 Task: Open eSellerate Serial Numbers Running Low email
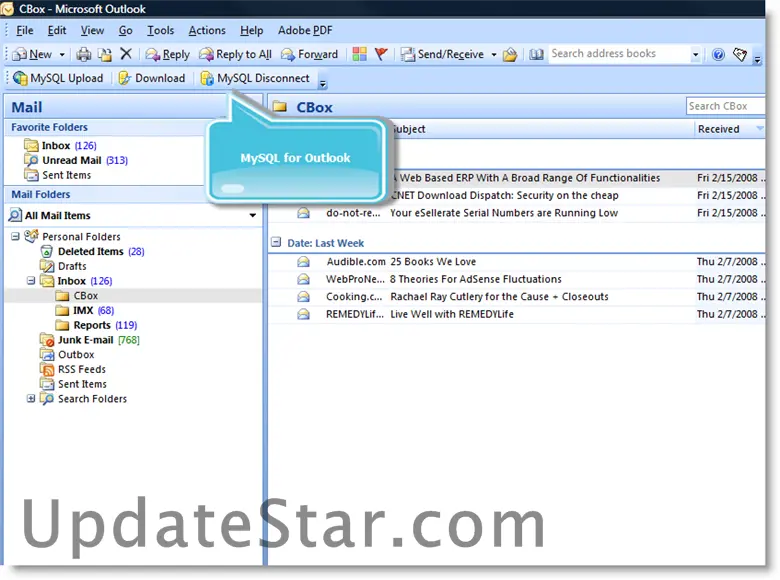pyautogui.click(x=517, y=213)
